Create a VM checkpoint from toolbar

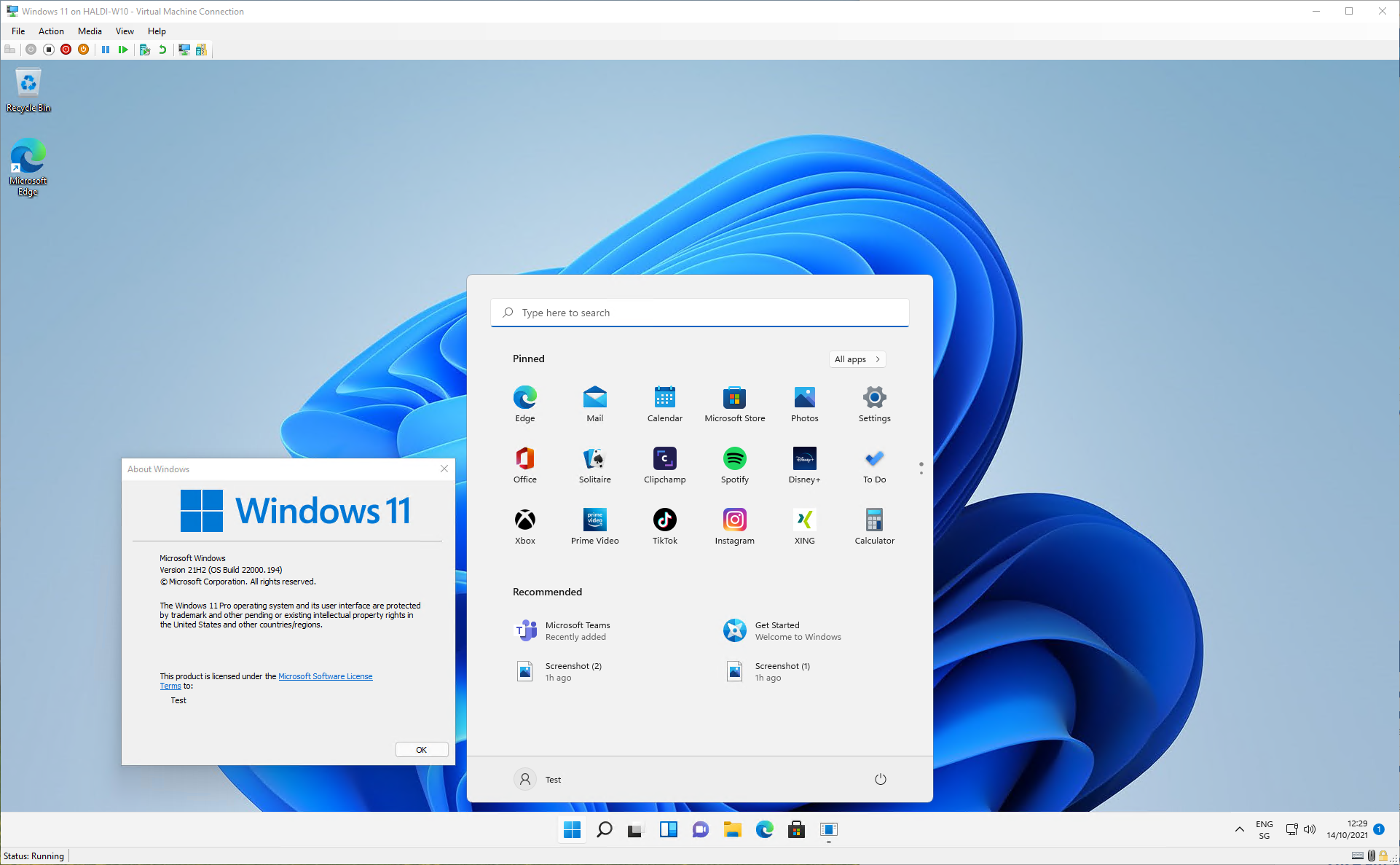pos(145,50)
